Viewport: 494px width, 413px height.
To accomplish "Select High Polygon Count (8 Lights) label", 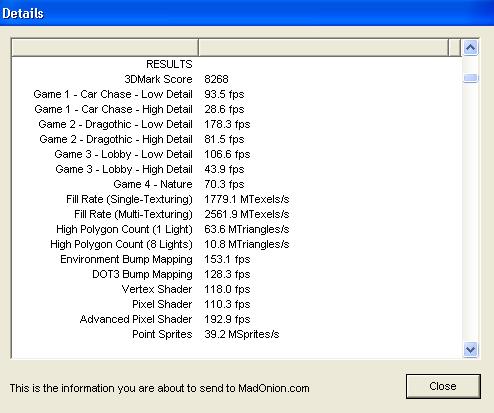I will tap(121, 244).
